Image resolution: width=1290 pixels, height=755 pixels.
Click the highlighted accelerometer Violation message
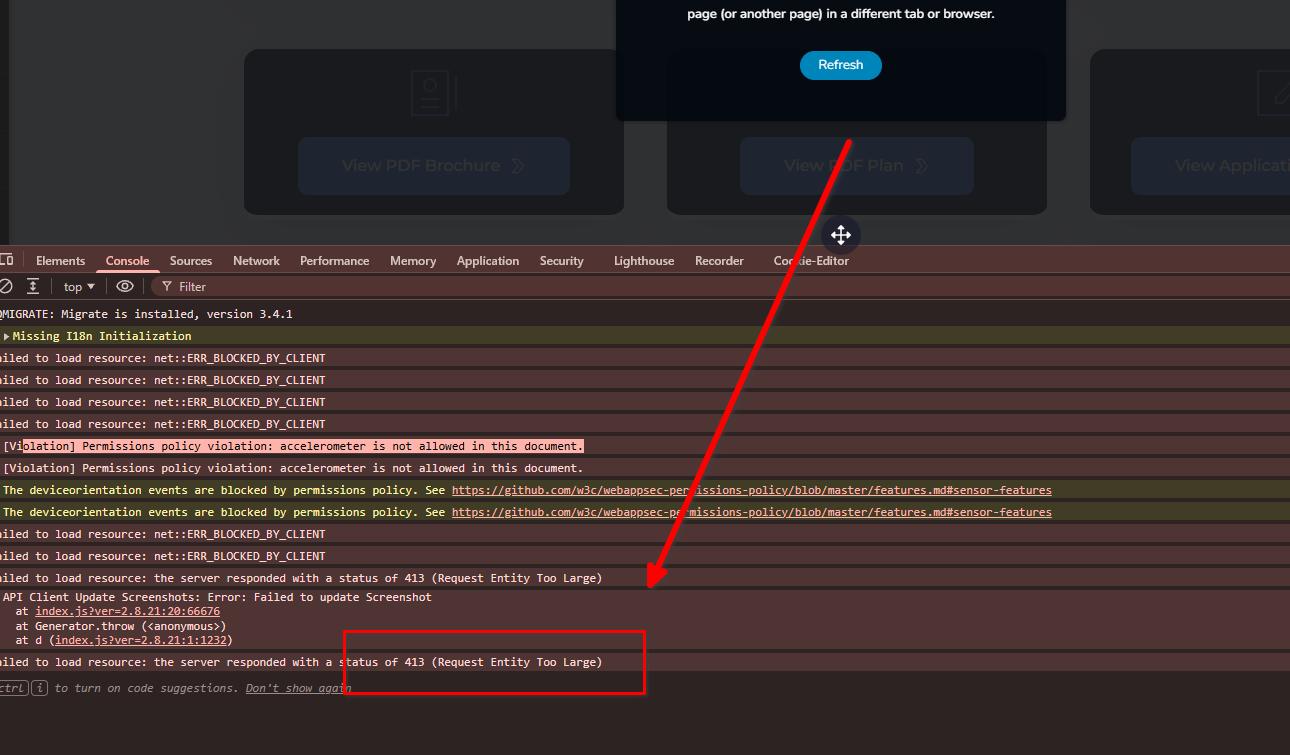coord(293,446)
